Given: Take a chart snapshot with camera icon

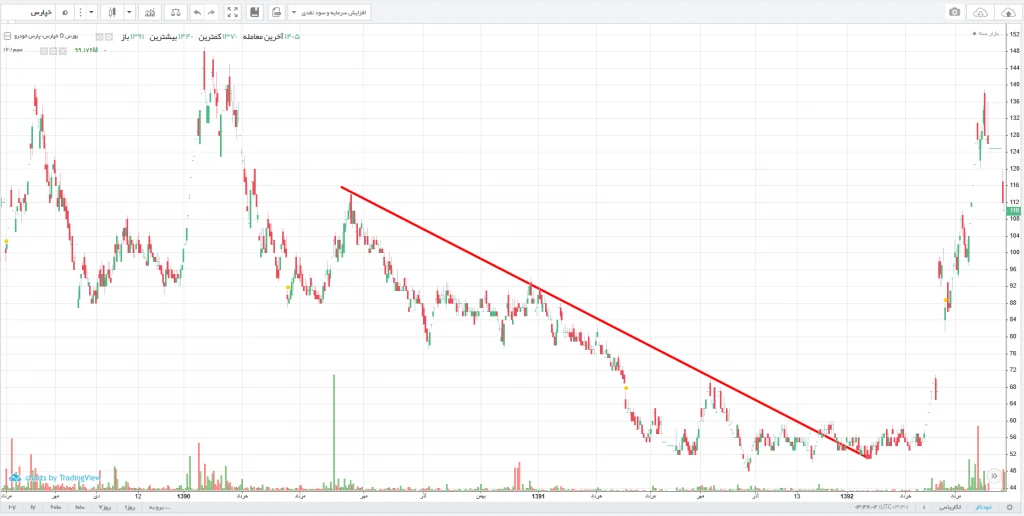Looking at the screenshot, I should [955, 12].
